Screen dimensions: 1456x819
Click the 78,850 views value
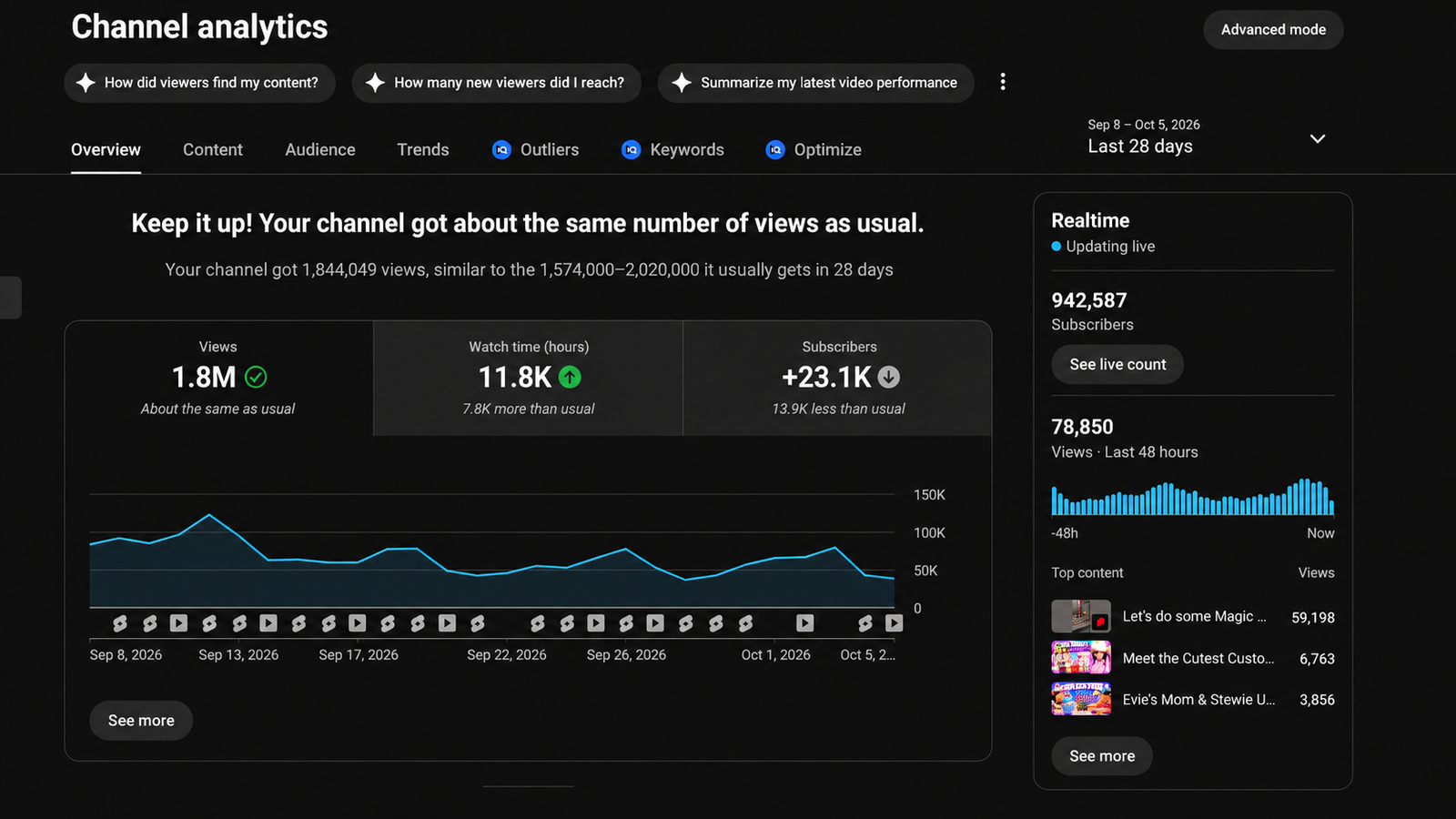[1082, 427]
